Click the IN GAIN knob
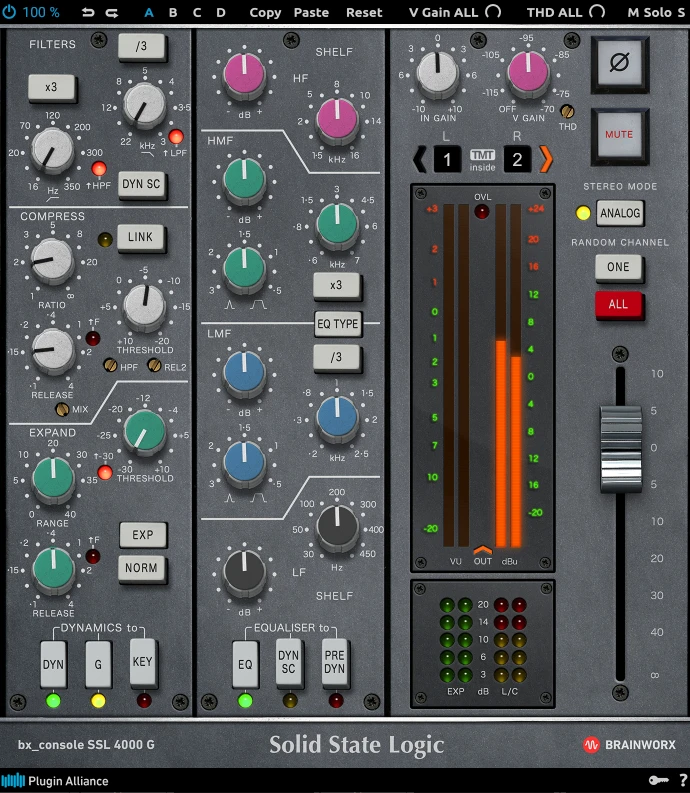 point(437,72)
